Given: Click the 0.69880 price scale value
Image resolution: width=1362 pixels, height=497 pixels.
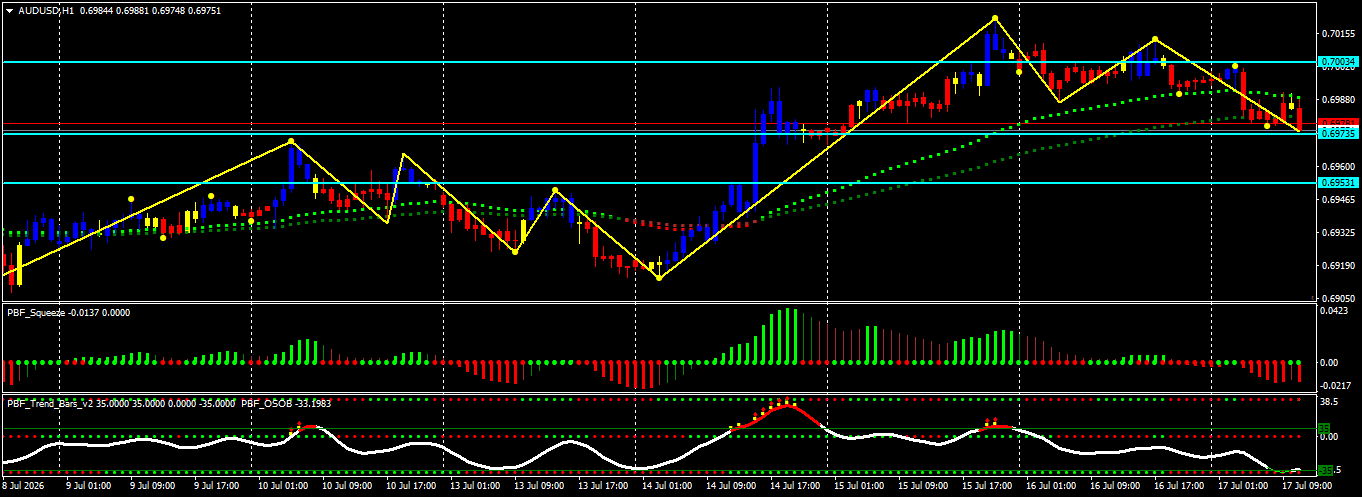Looking at the screenshot, I should point(1339,99).
